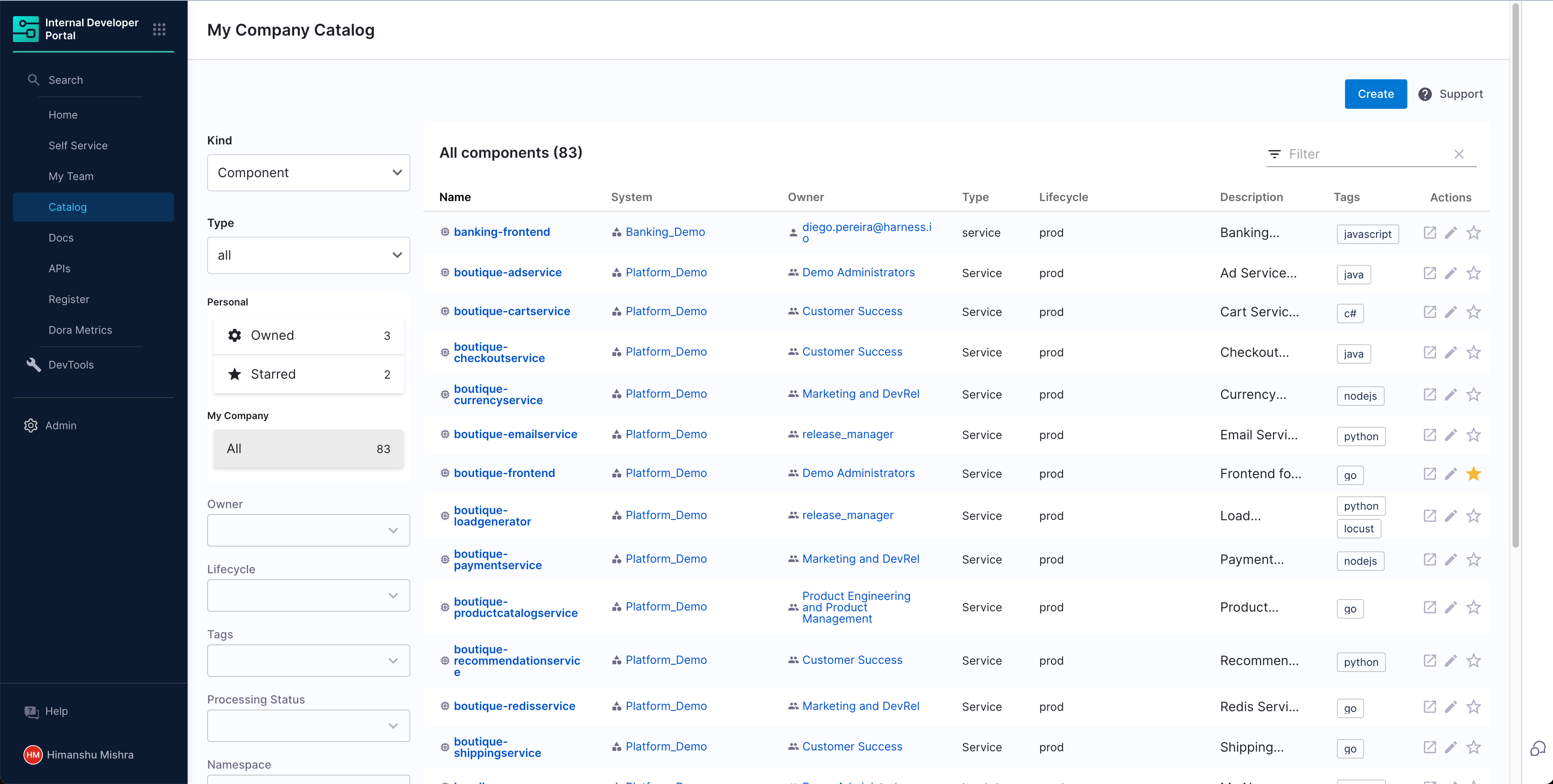Unstar the boutique-frontend component

point(1473,474)
